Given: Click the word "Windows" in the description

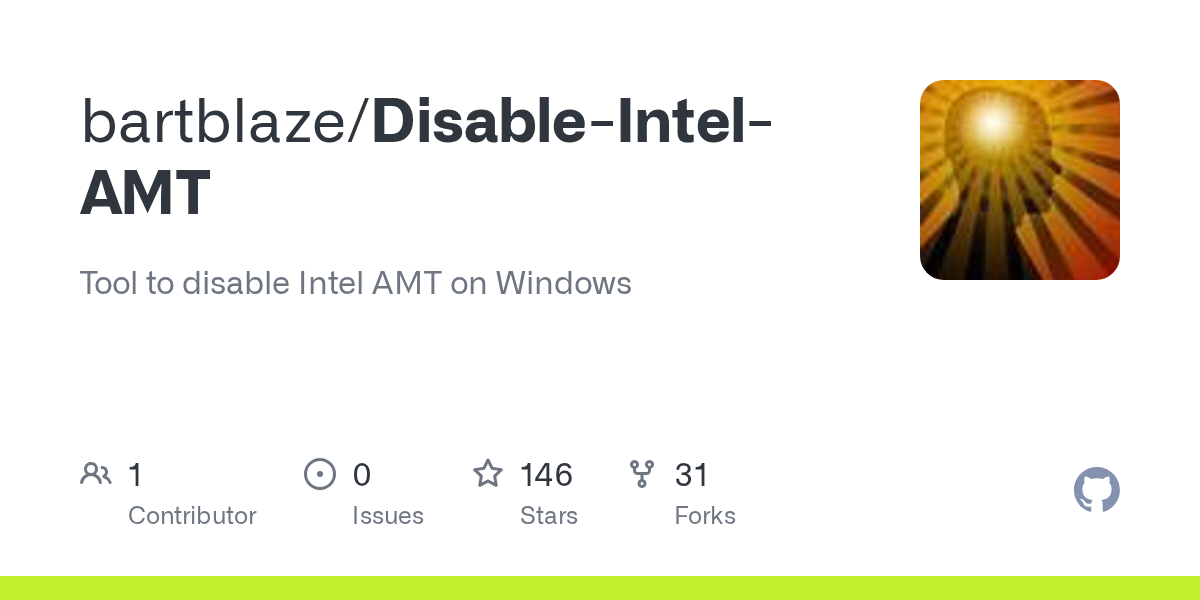Looking at the screenshot, I should 563,283.
